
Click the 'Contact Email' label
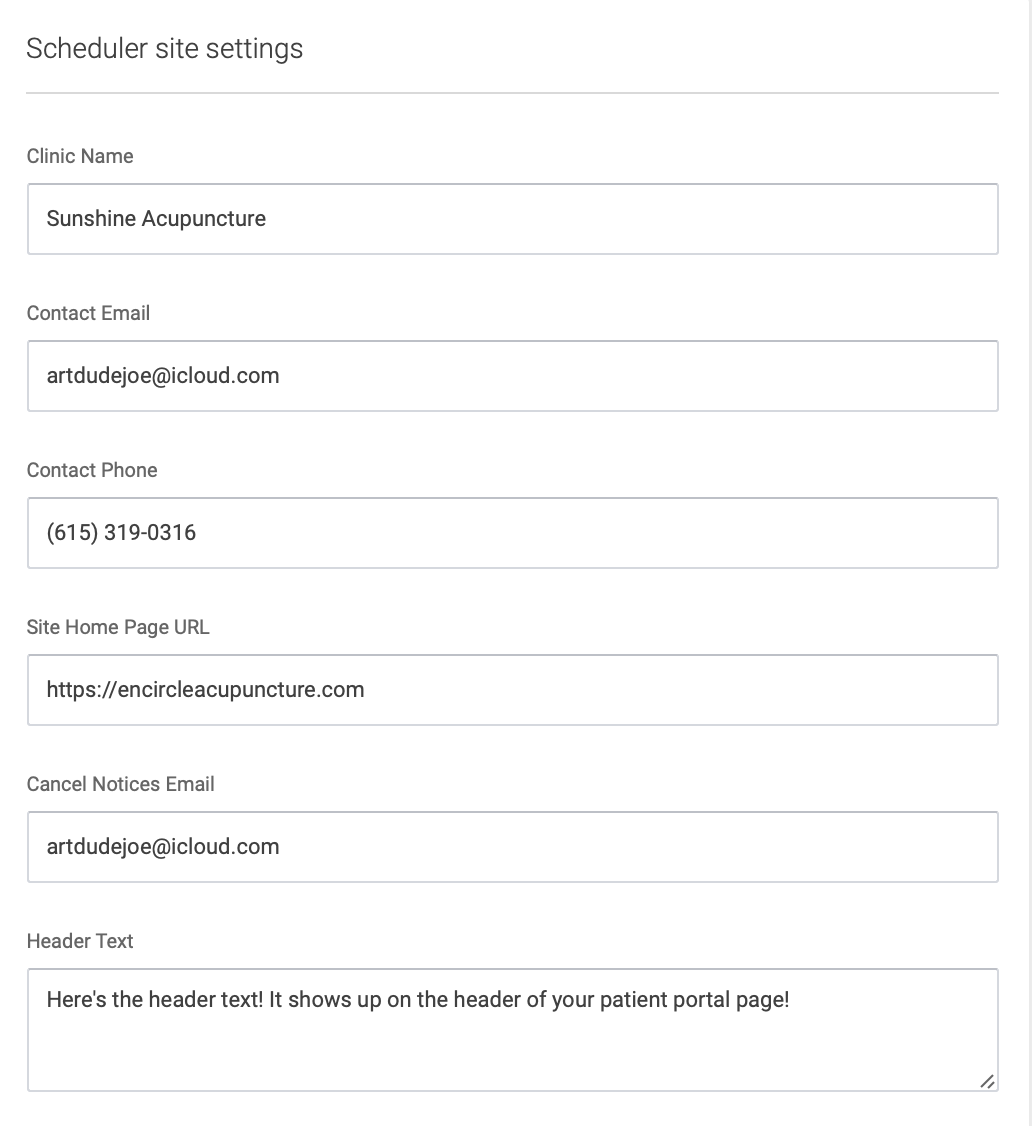pos(88,313)
